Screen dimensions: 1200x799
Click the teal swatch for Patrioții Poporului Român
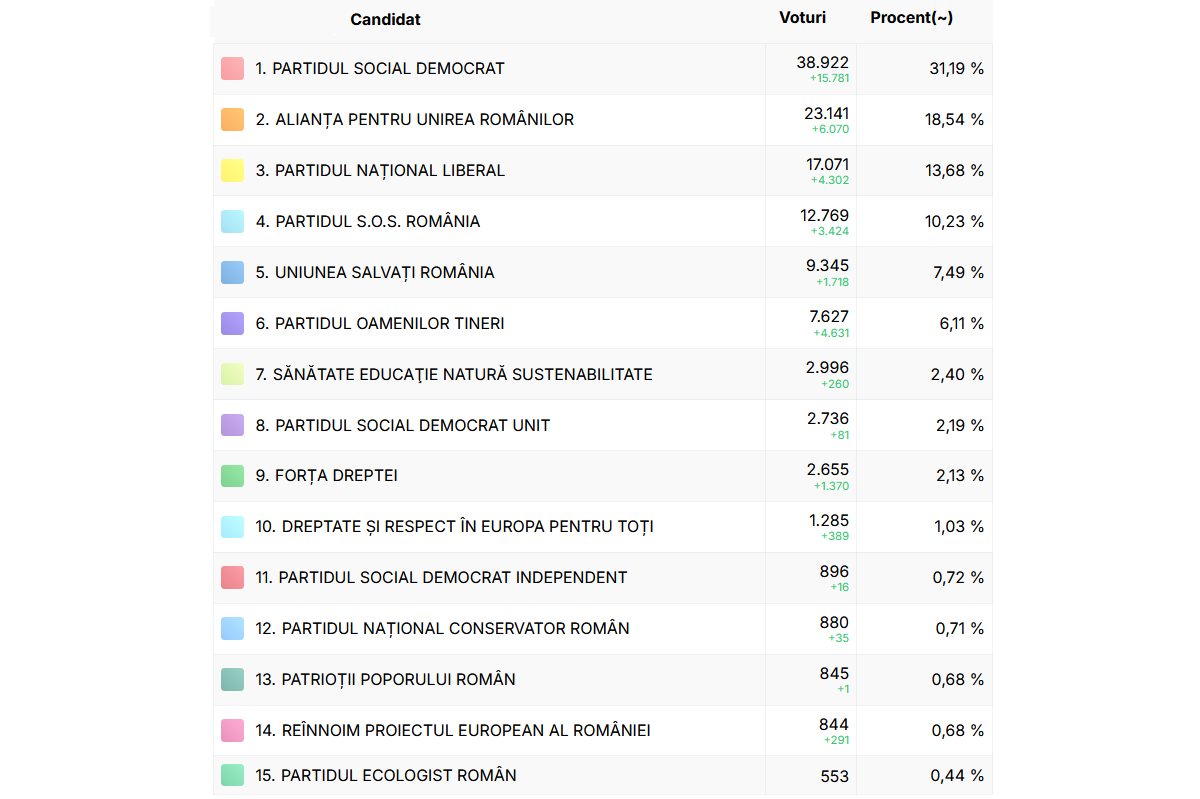point(232,680)
